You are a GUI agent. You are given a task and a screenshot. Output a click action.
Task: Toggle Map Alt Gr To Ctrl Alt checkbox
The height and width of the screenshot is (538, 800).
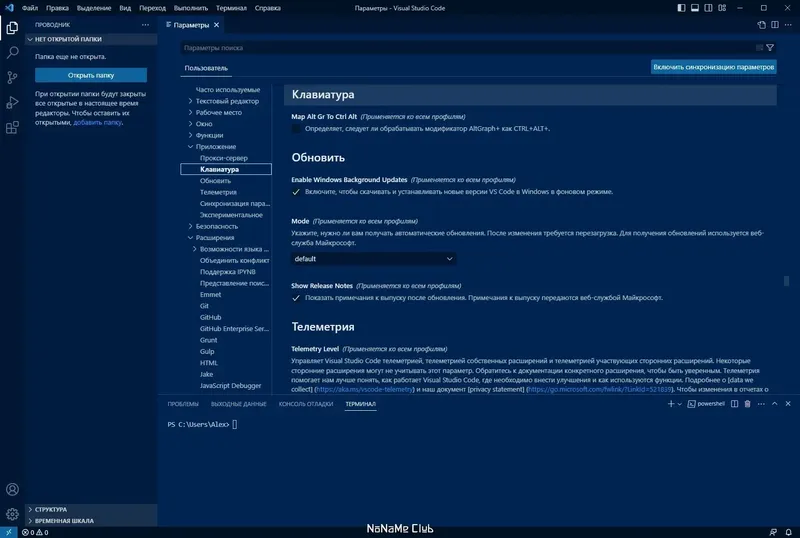[296, 129]
